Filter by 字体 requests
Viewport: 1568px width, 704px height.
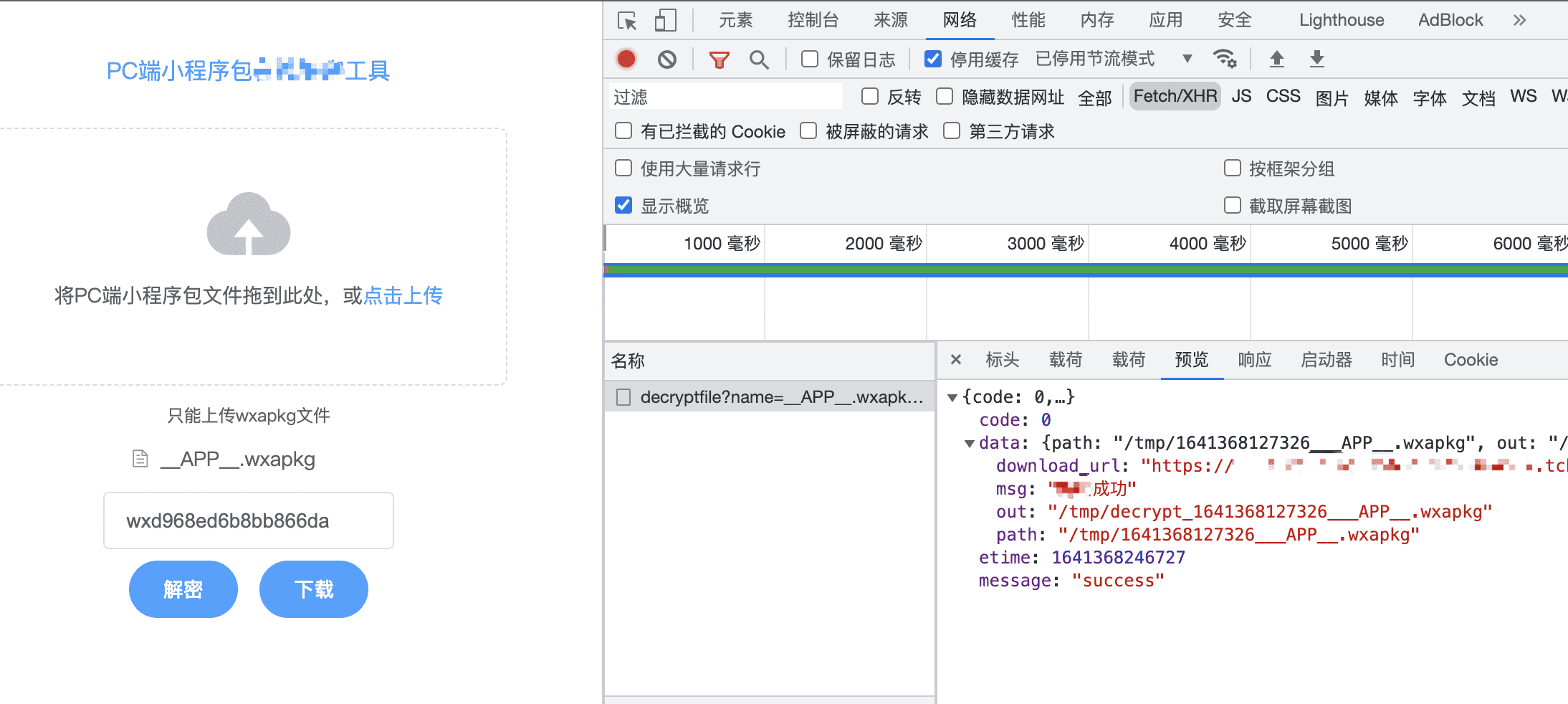1430,97
